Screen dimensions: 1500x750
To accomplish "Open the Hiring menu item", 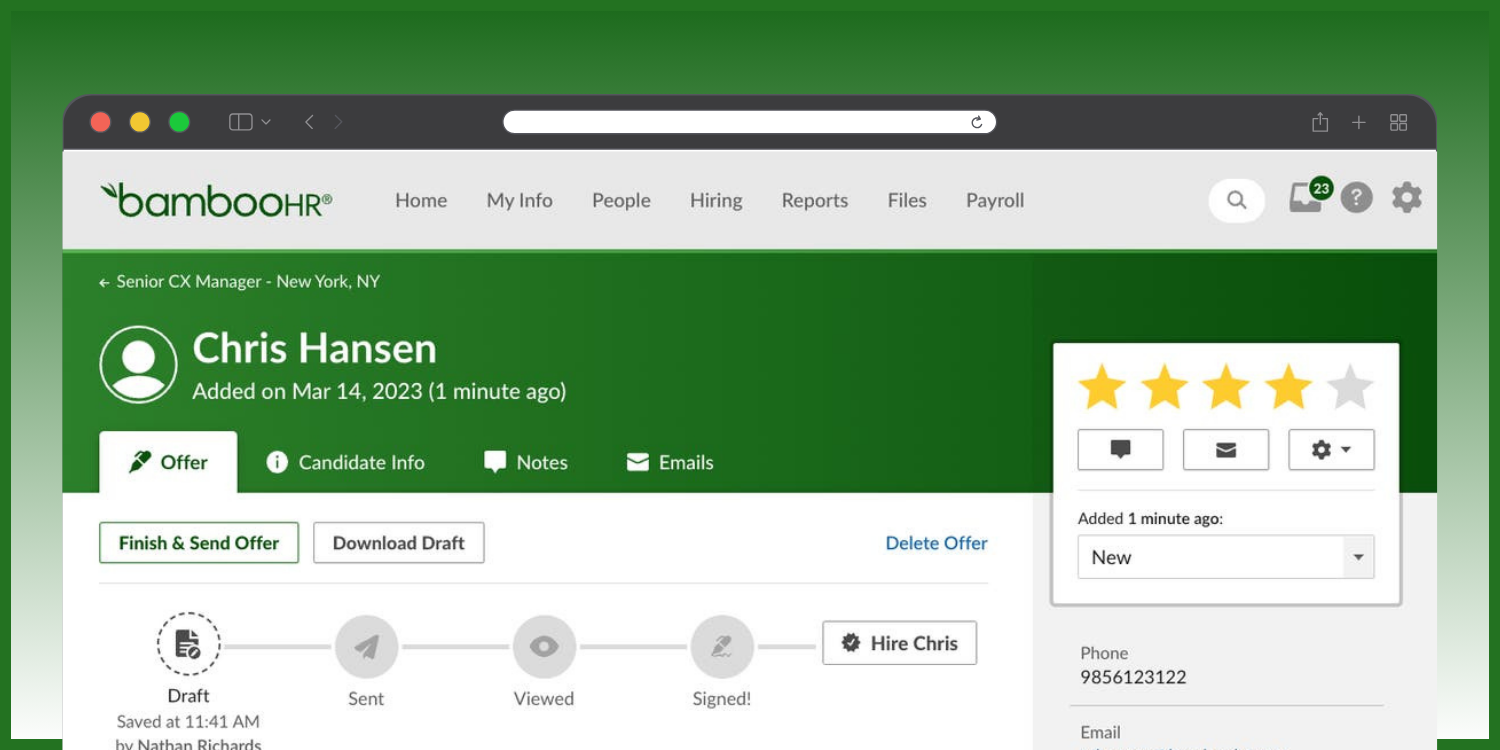I will click(x=716, y=200).
